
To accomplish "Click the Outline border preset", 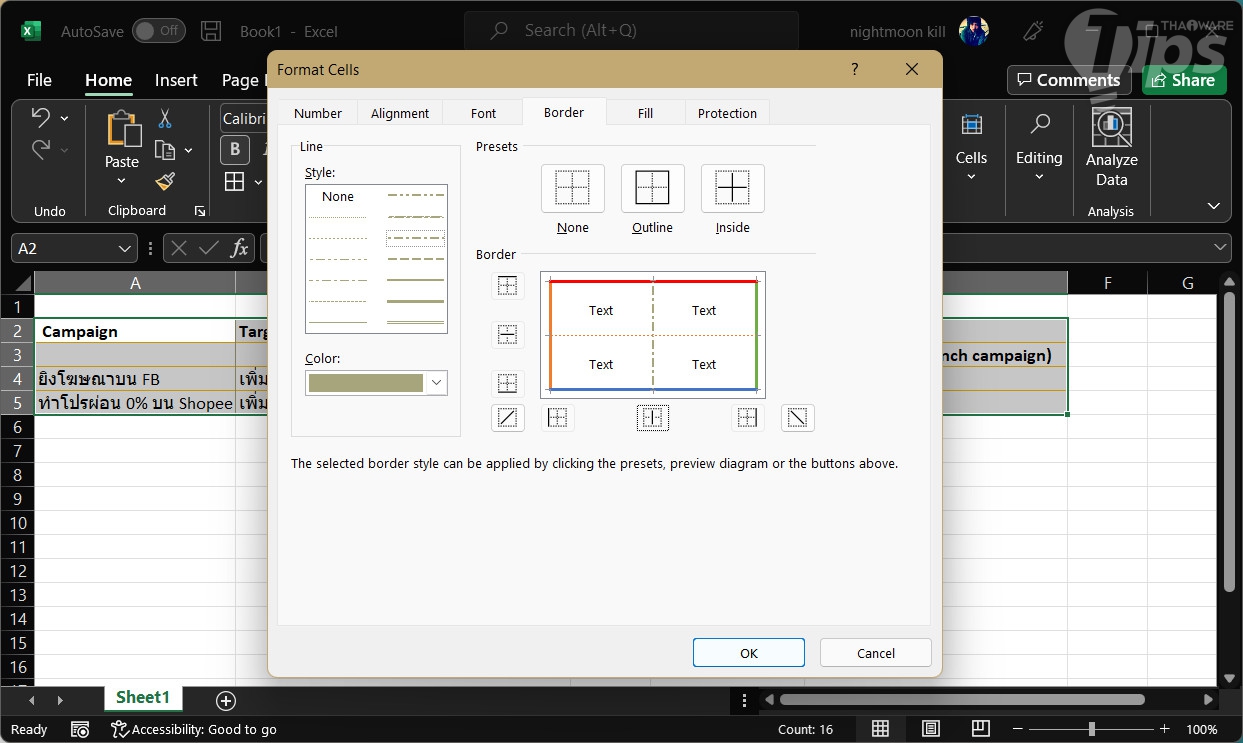I will [x=652, y=188].
